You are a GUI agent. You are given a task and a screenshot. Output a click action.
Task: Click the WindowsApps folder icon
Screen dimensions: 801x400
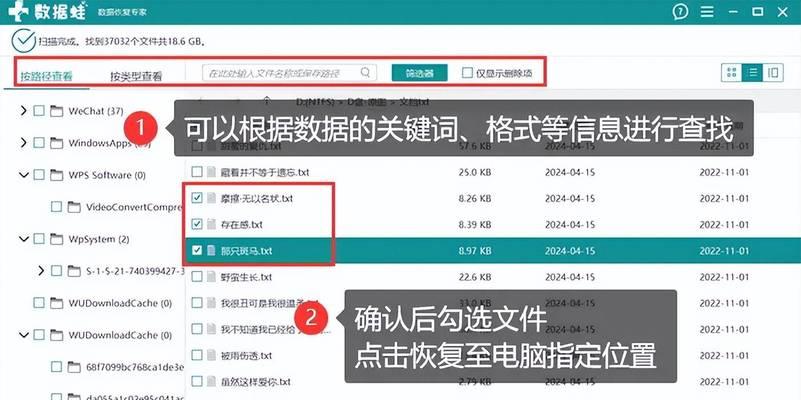pos(56,143)
